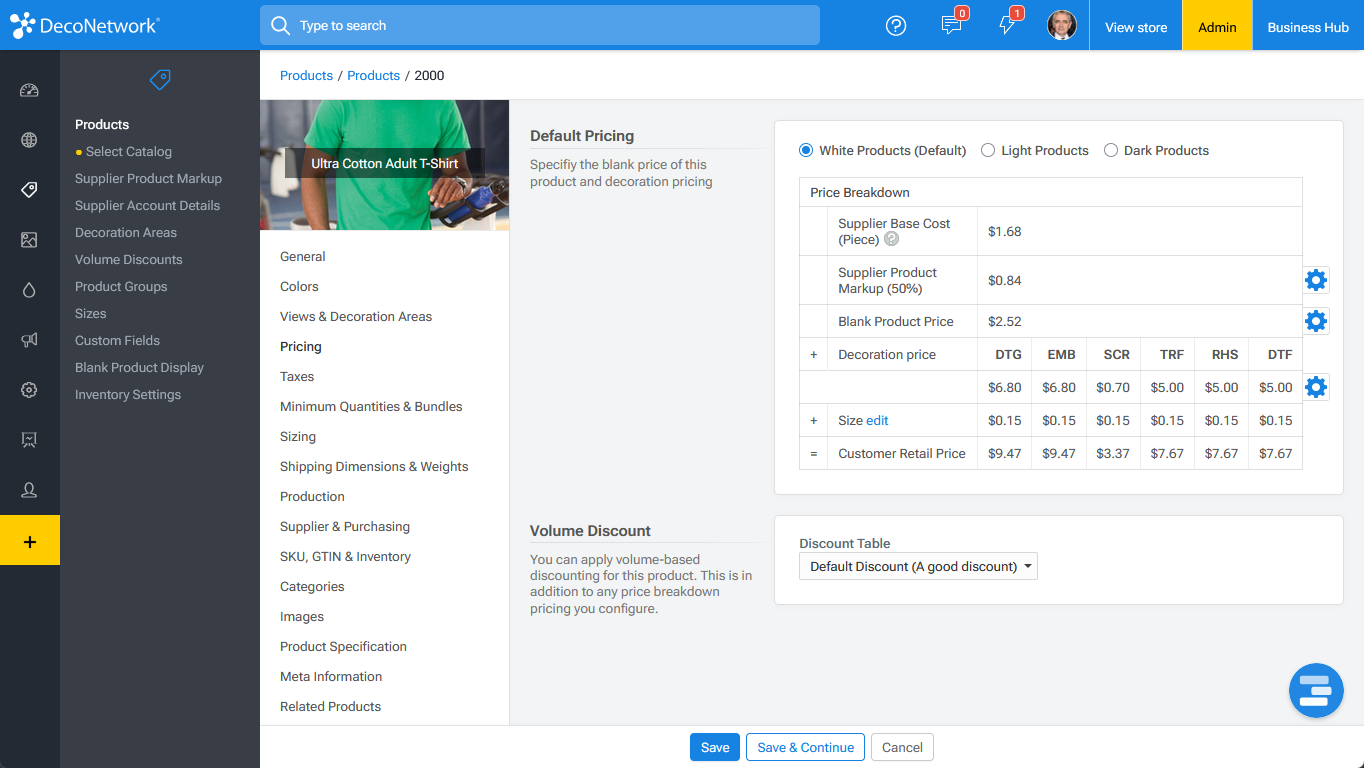1364x768 pixels.
Task: Open the image gallery sidebar icon
Action: (29, 240)
